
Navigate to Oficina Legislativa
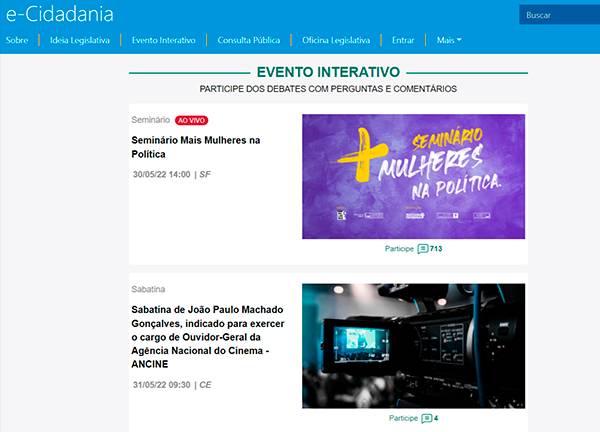click(336, 40)
